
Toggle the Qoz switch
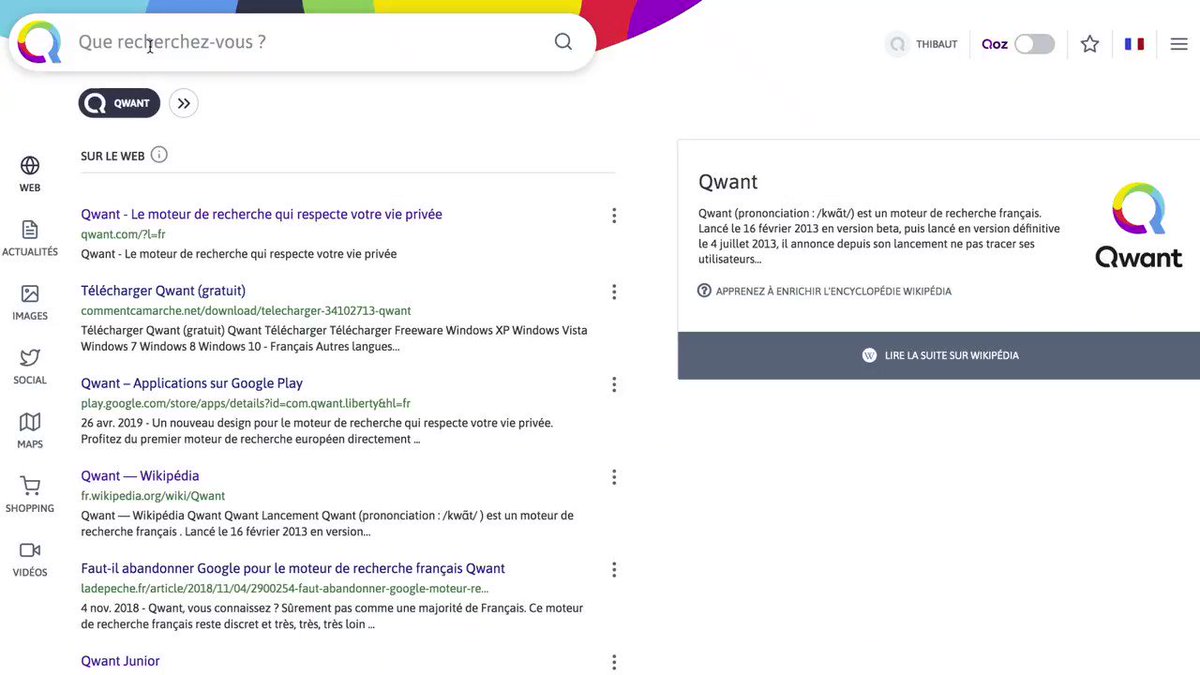pos(1034,44)
